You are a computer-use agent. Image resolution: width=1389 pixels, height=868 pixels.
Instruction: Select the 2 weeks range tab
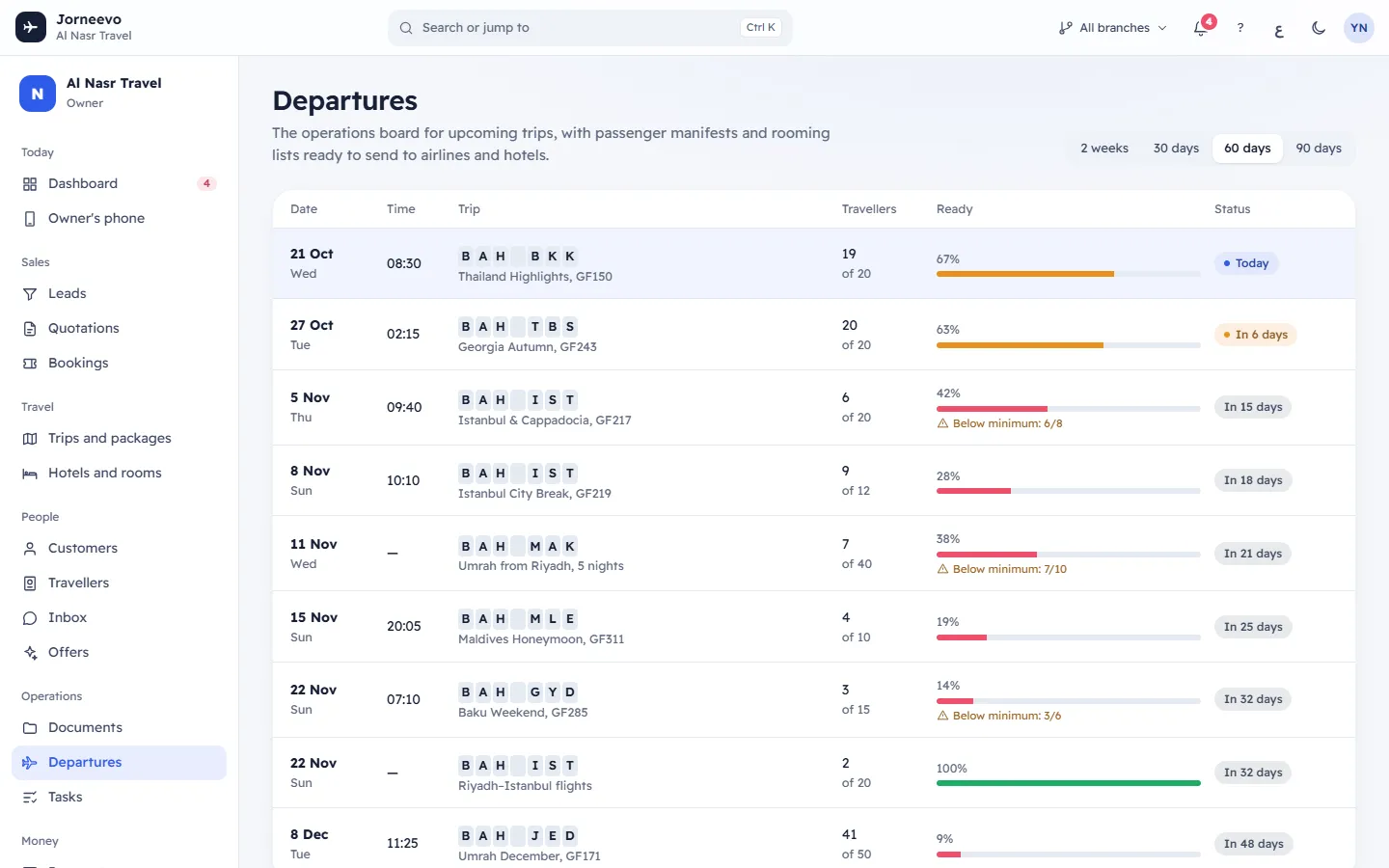point(1104,149)
